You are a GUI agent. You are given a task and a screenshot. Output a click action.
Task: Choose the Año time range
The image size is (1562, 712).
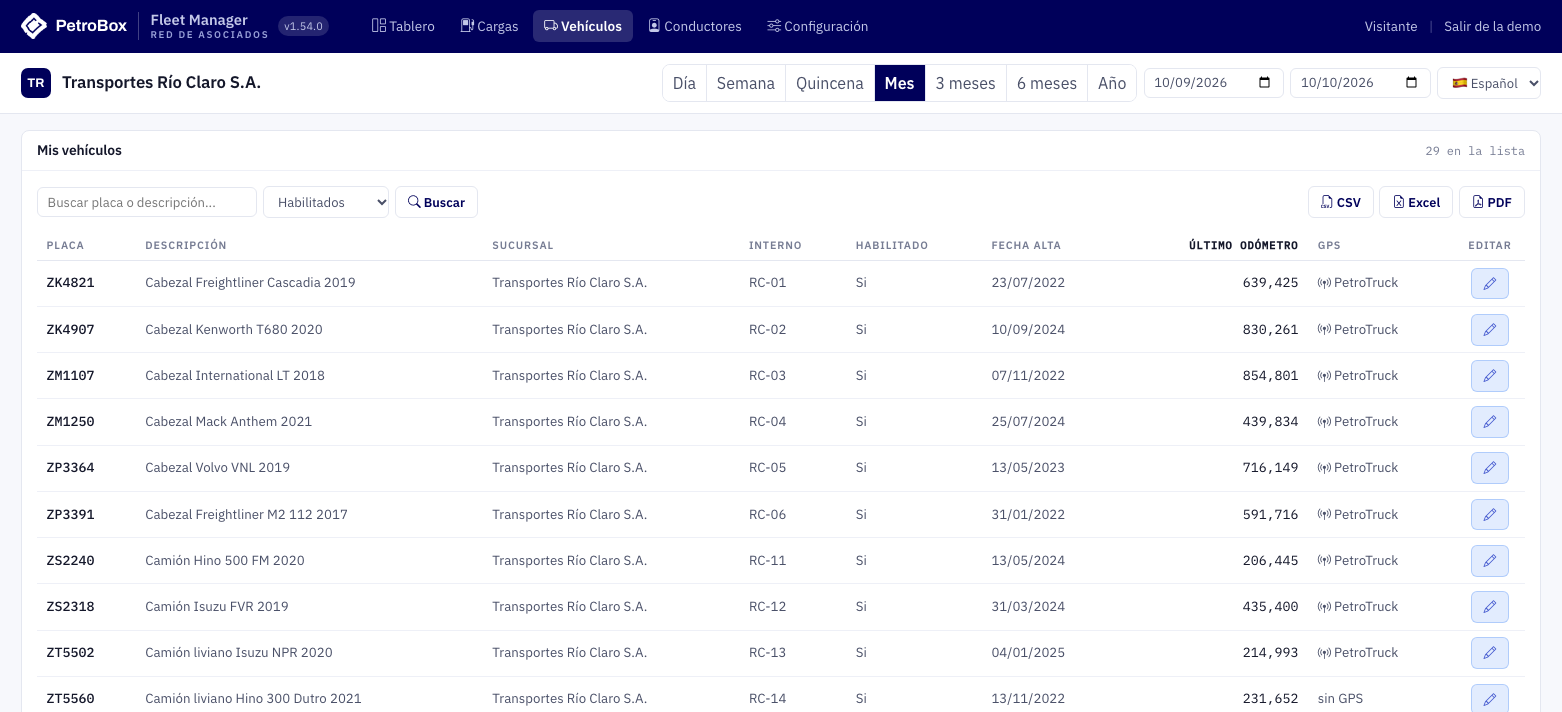click(x=1112, y=83)
